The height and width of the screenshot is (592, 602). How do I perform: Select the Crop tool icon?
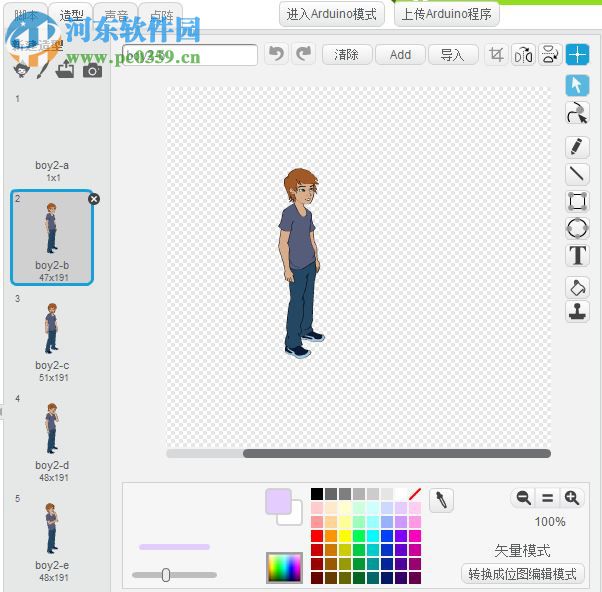click(496, 55)
